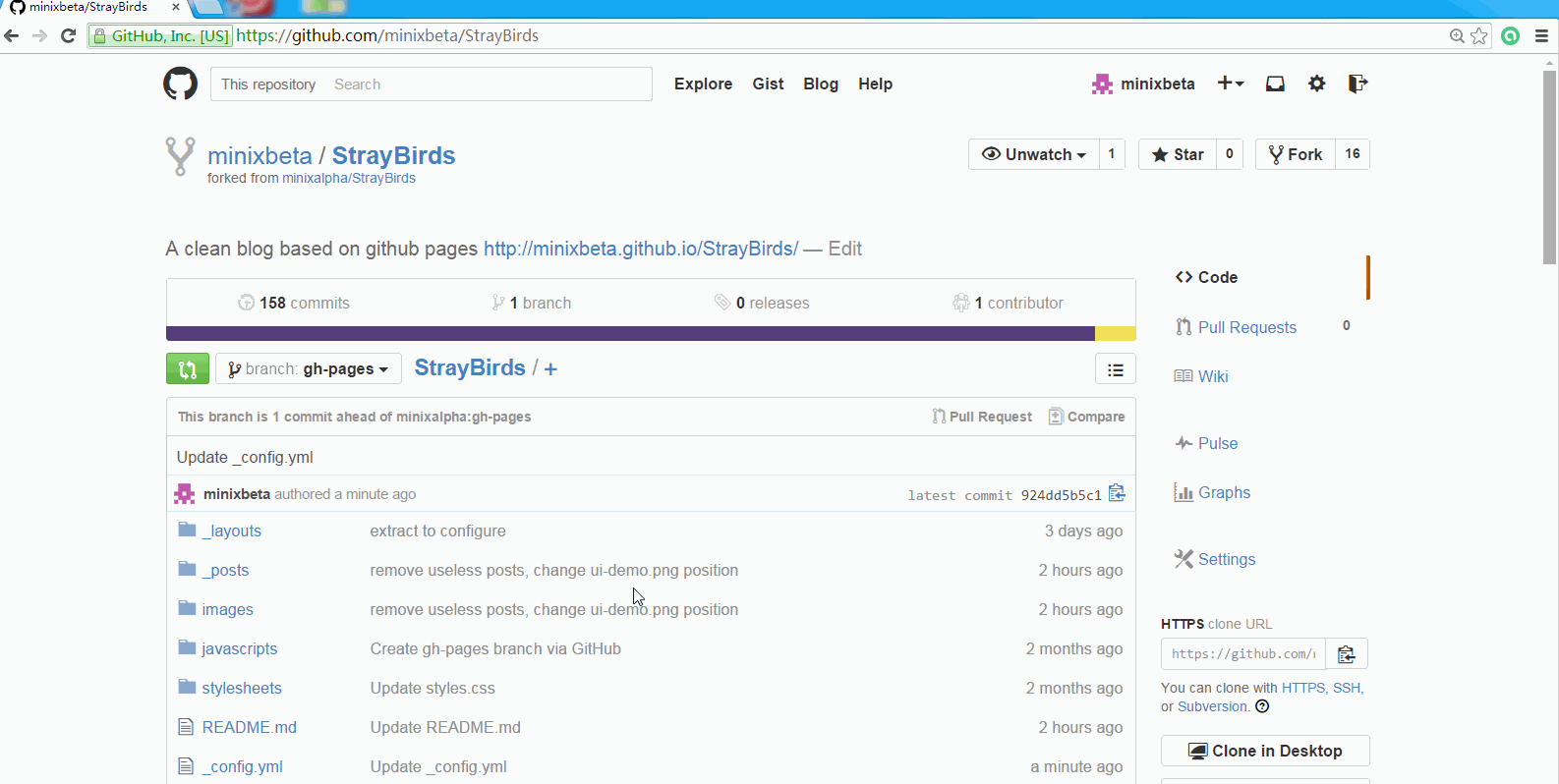Image resolution: width=1559 pixels, height=784 pixels.
Task: Click the purple language bar segment
Action: (629, 334)
